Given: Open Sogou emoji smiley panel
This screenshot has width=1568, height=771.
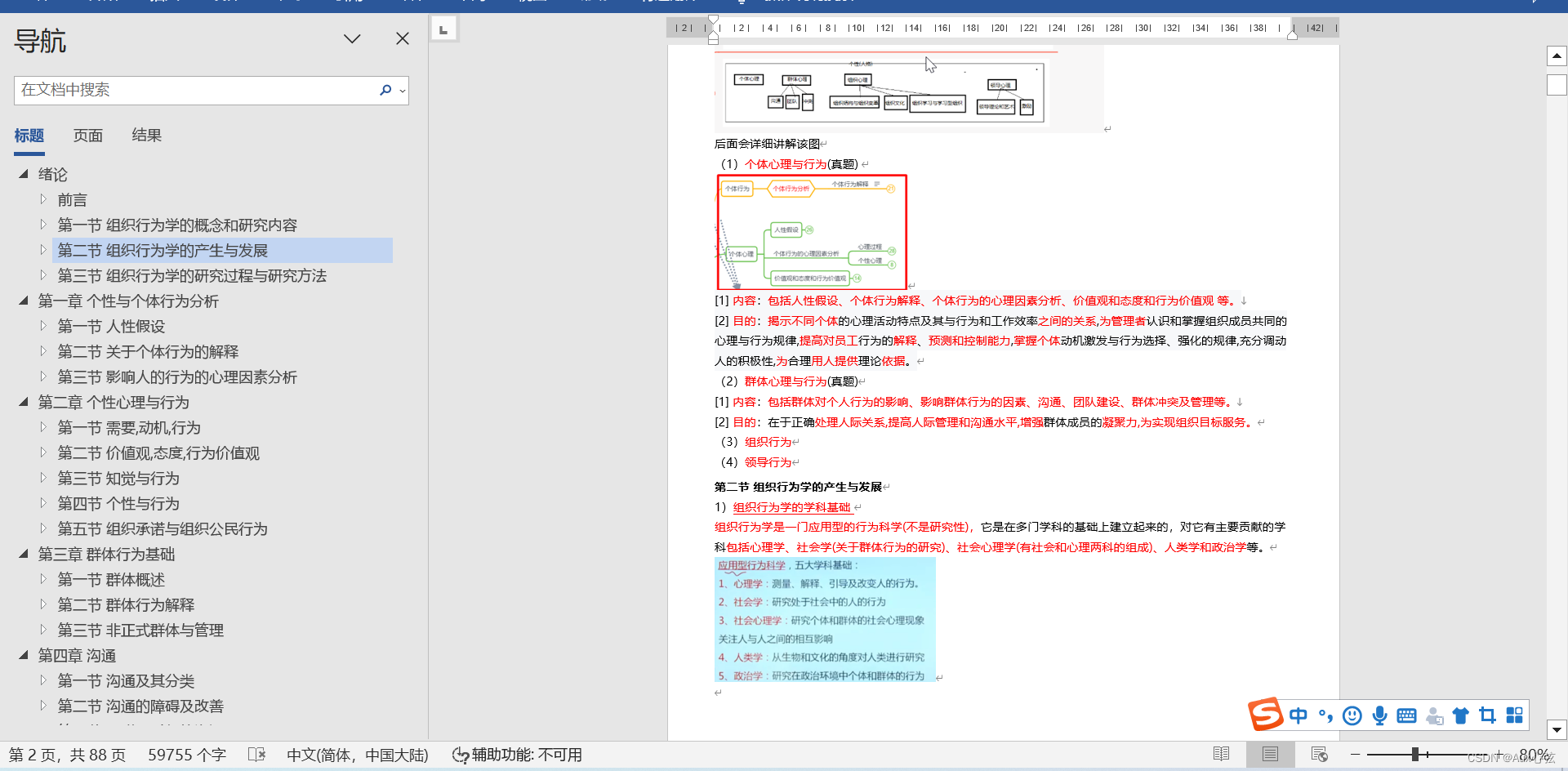Looking at the screenshot, I should (1352, 715).
